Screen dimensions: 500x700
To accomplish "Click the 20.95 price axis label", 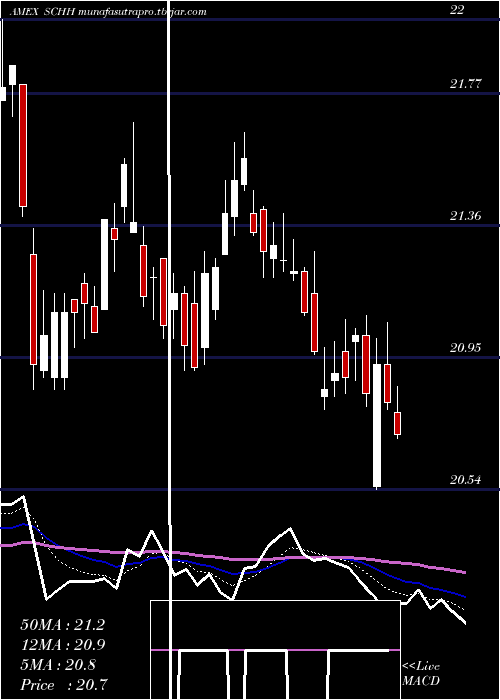I will (466, 347).
